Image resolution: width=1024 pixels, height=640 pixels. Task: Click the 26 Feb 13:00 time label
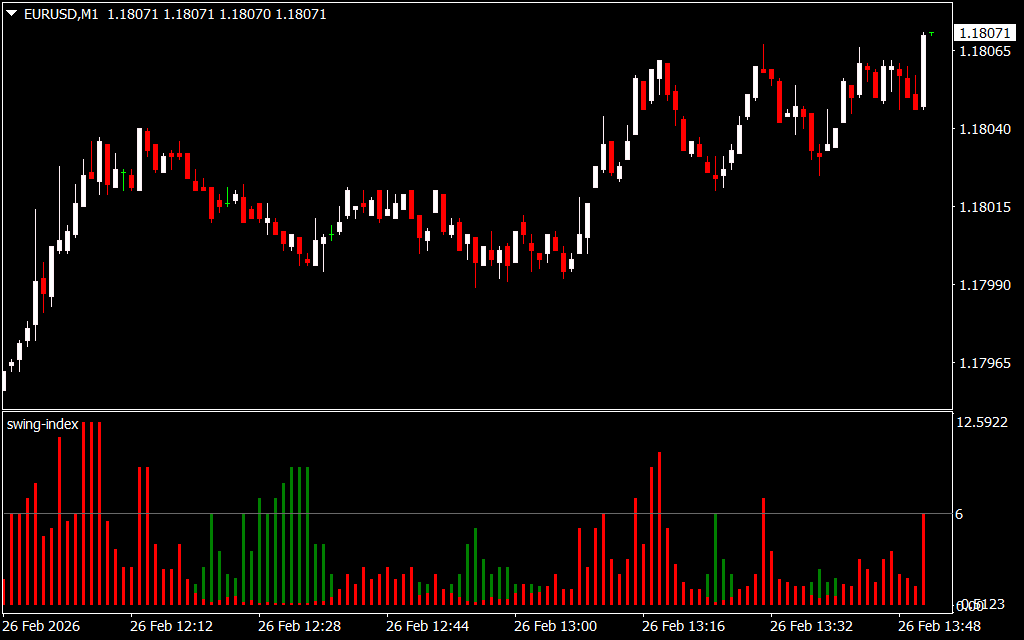pos(555,626)
